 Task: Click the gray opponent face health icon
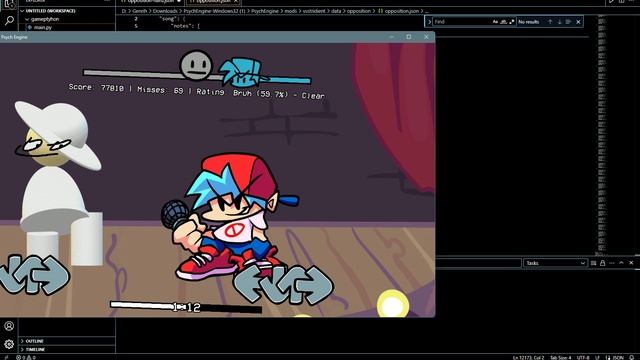click(196, 65)
